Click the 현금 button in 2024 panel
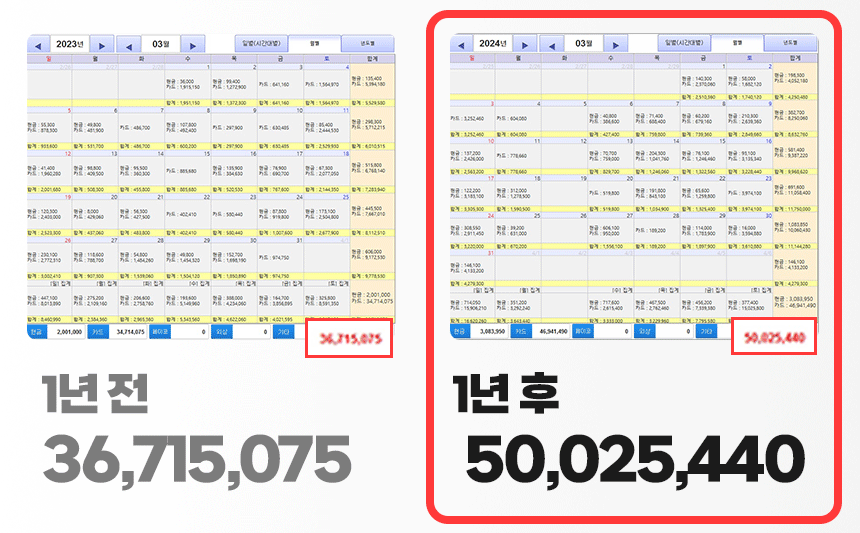 tap(460, 331)
